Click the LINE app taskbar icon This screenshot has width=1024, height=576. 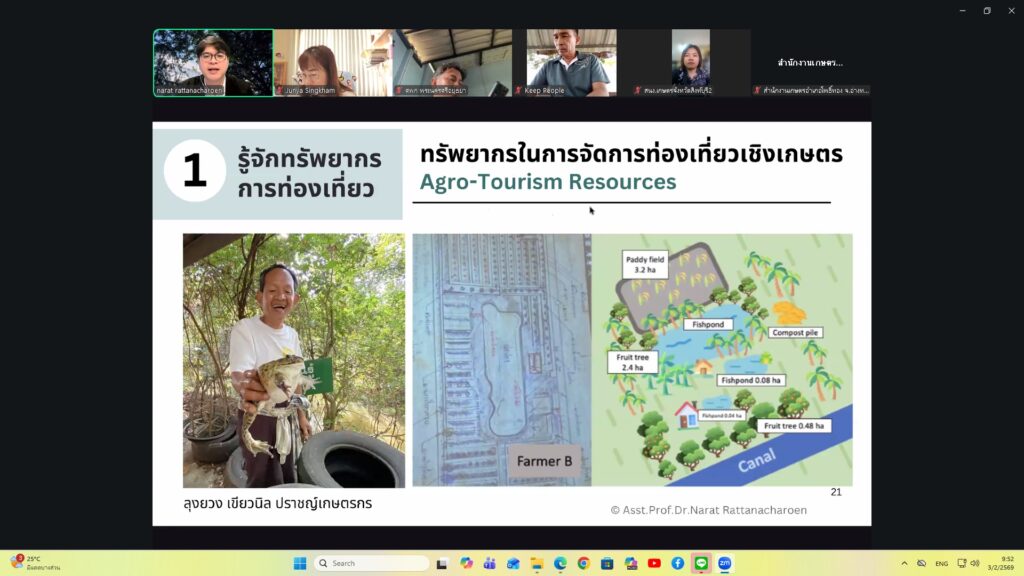[701, 563]
